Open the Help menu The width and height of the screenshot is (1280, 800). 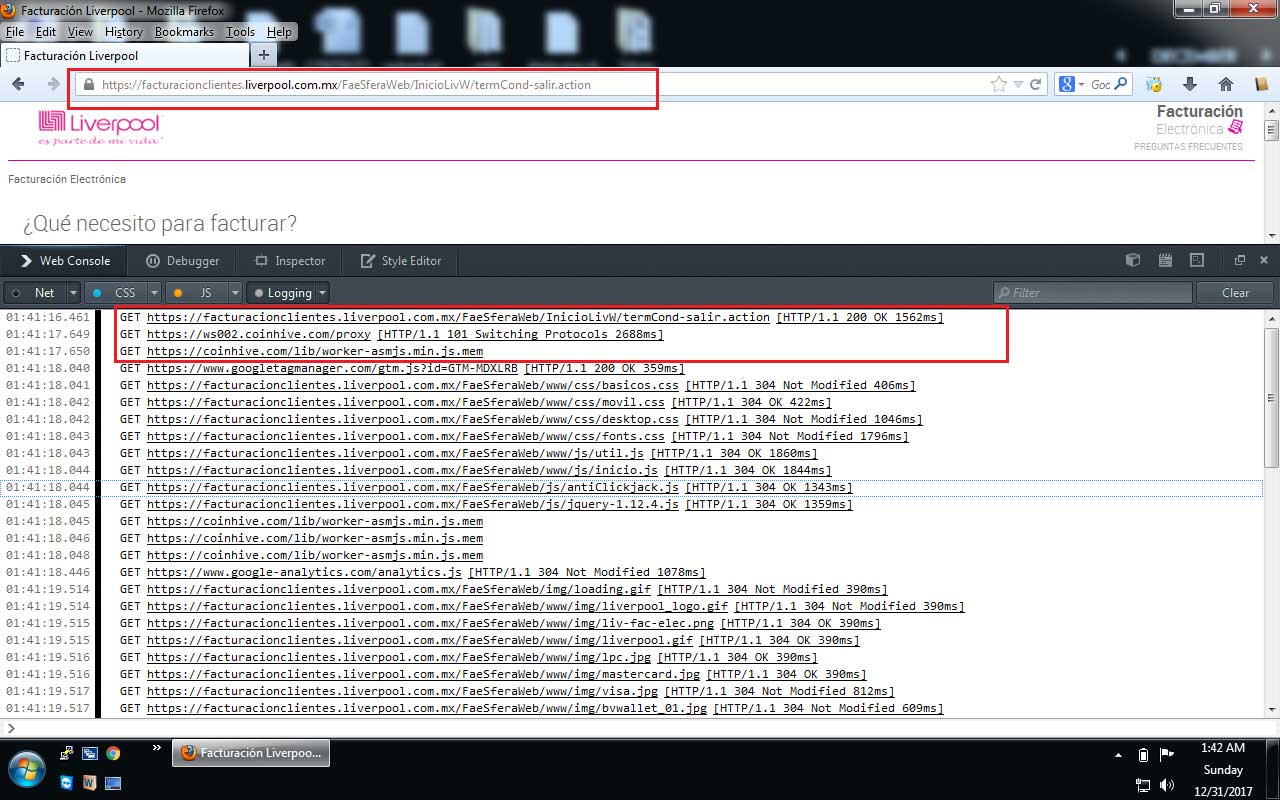tap(279, 32)
